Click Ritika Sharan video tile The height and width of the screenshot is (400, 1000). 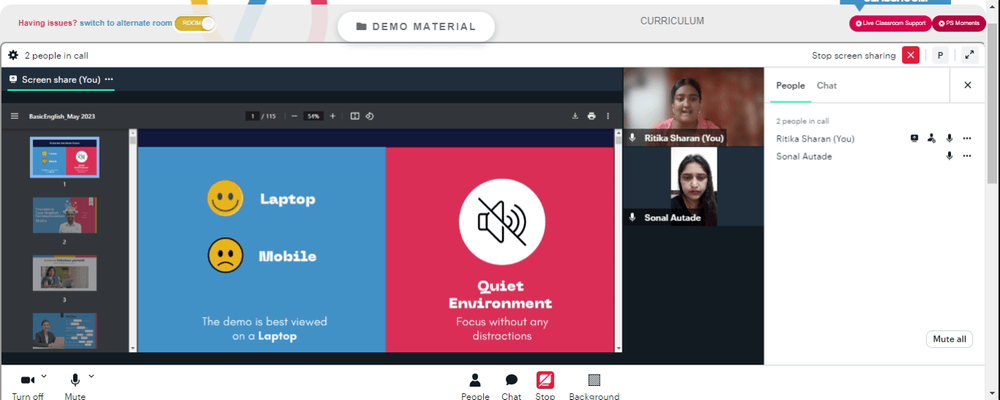pyautogui.click(x=693, y=107)
